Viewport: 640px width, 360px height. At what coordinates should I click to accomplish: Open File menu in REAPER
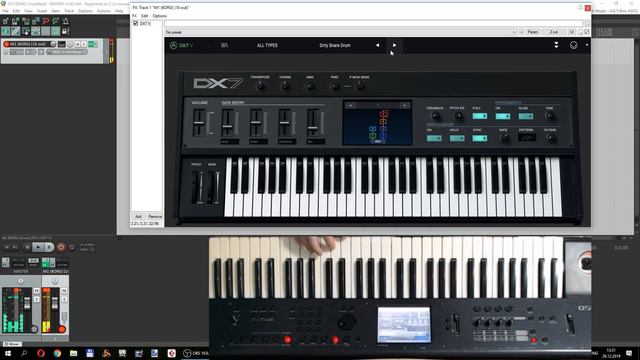coord(5,11)
